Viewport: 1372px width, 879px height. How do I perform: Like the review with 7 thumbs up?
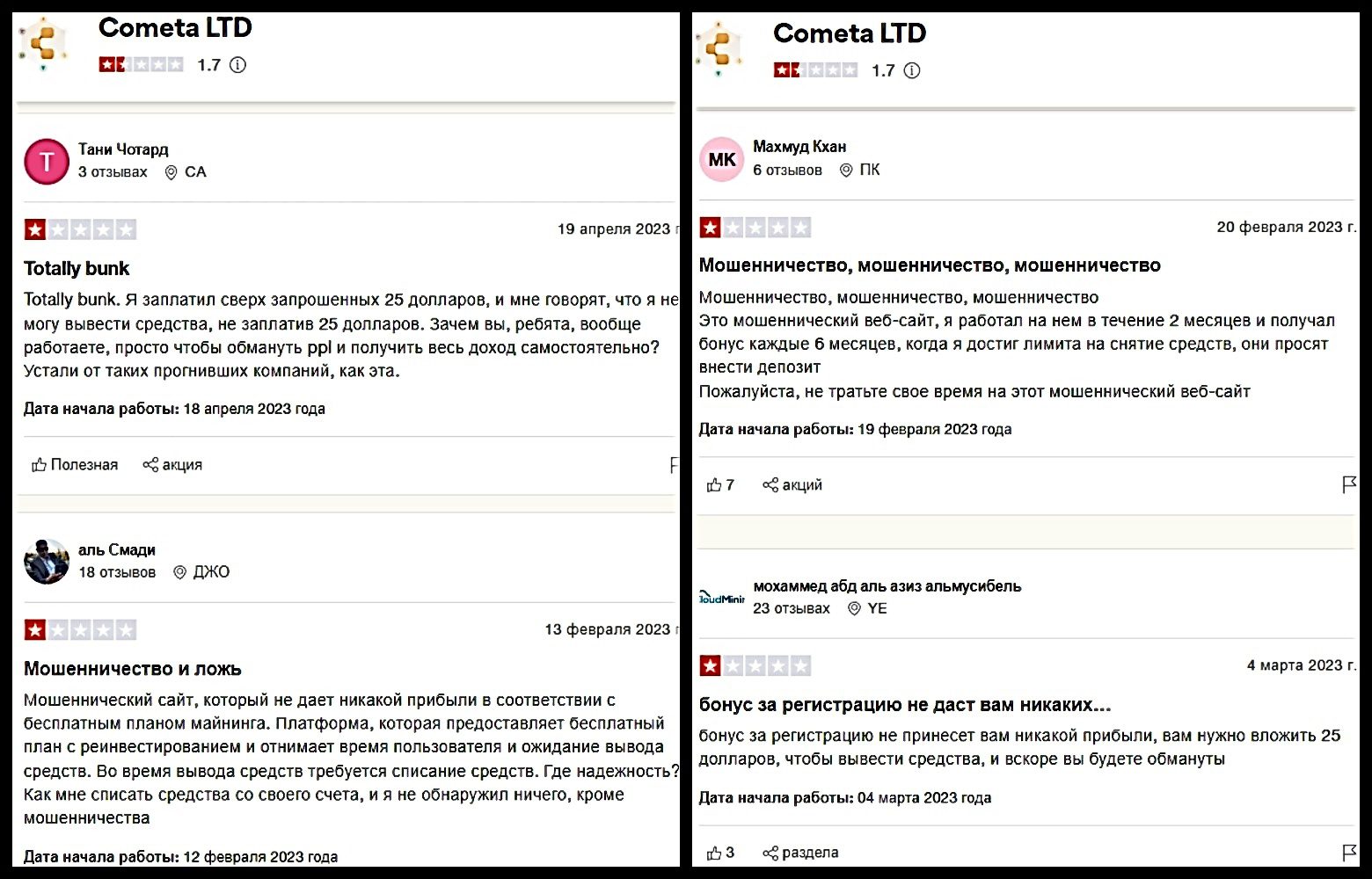714,485
